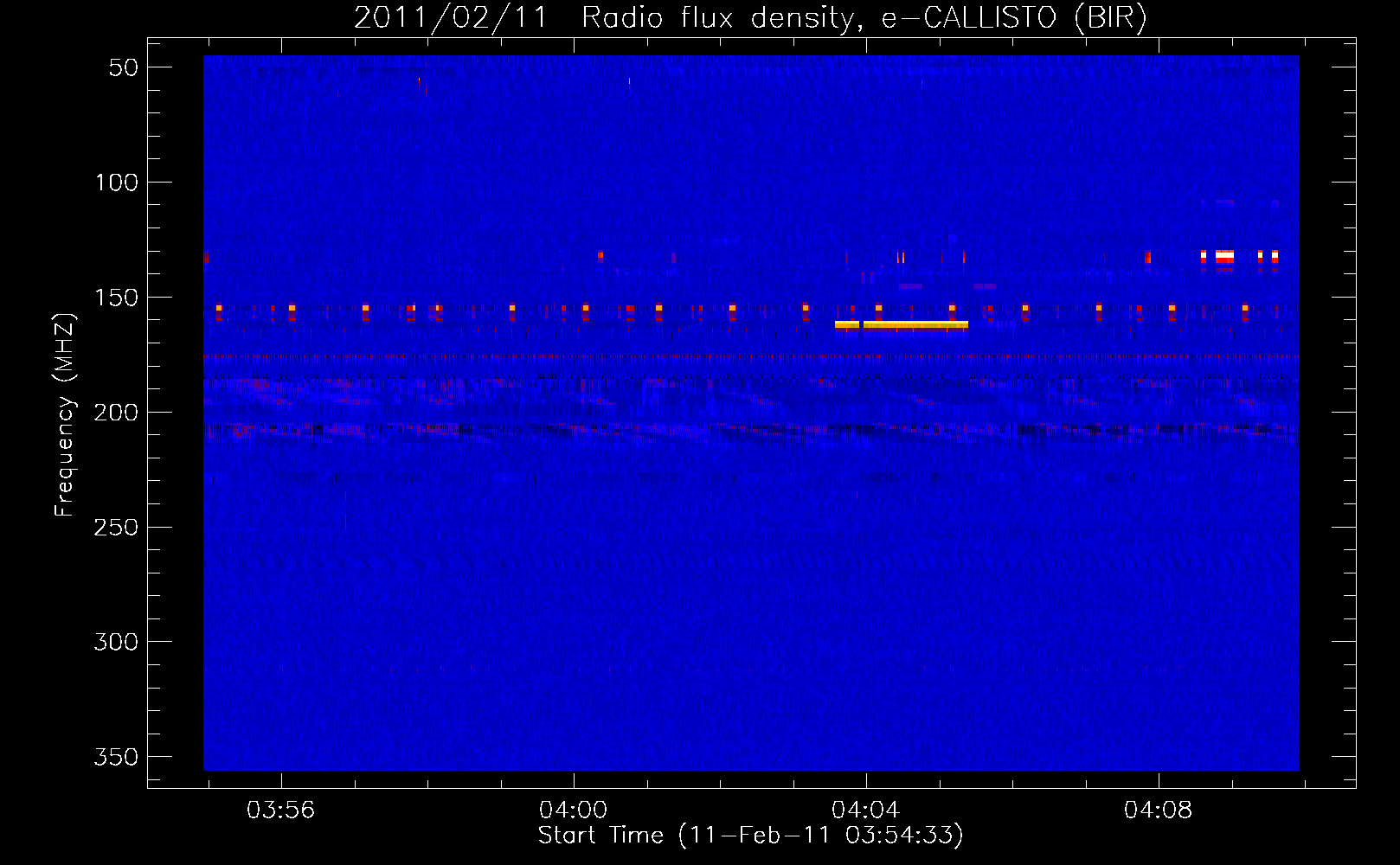This screenshot has width=1400, height=865.
Task: Click the "Start Time (11-Feb-11 03:54:33)" label
Action: (750, 836)
